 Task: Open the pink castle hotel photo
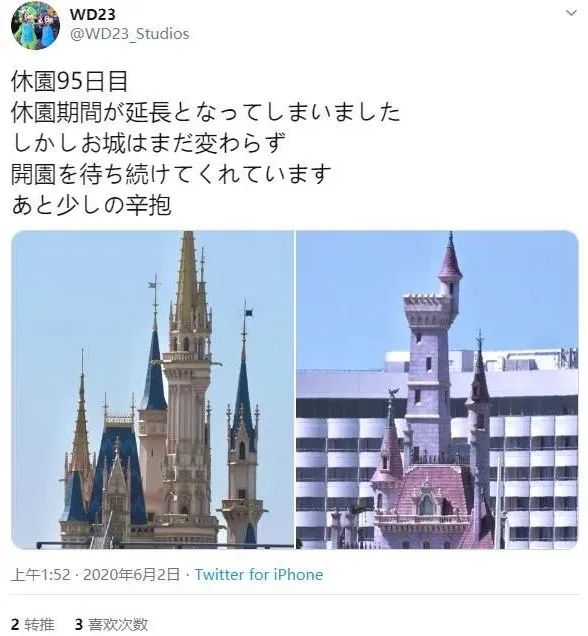437,390
